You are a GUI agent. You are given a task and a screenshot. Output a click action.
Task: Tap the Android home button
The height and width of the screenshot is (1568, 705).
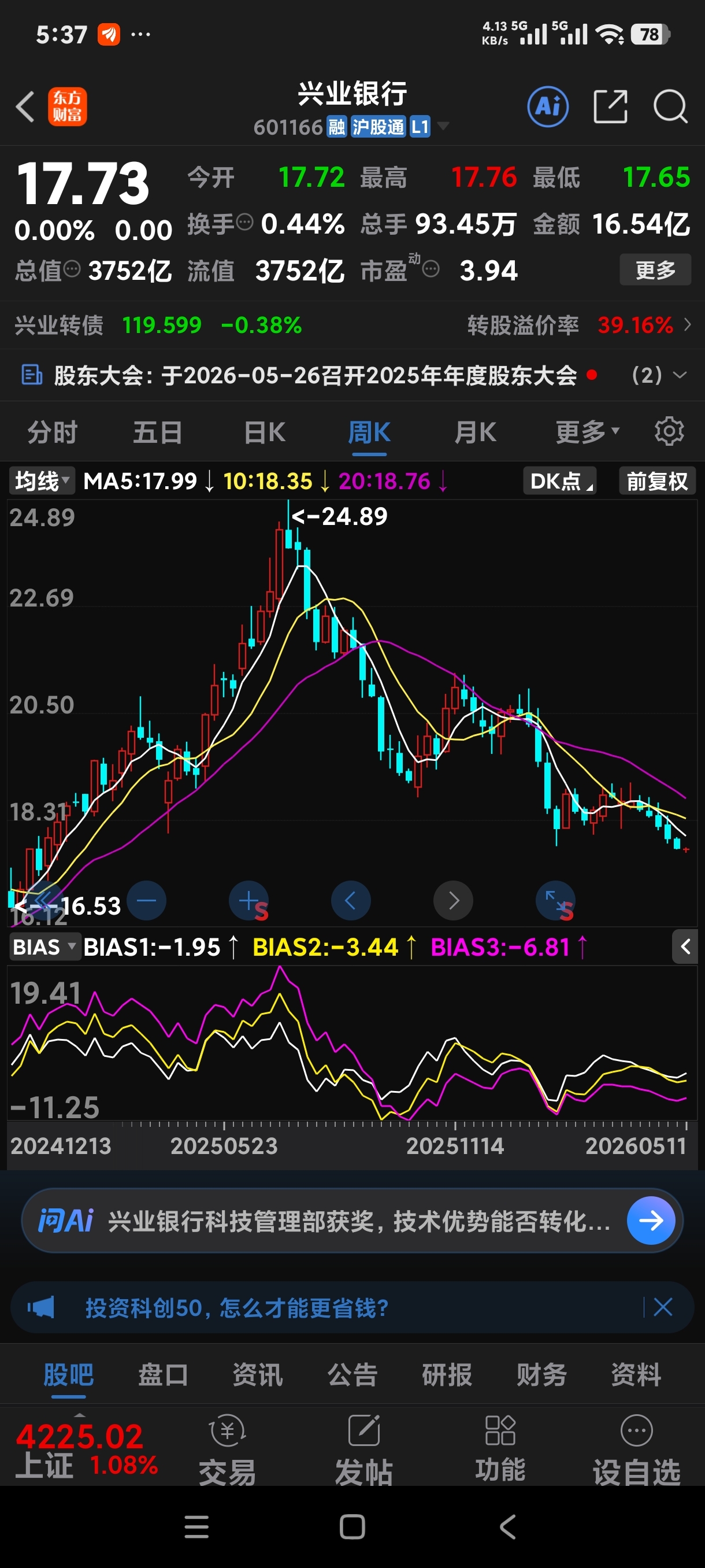coord(352,1526)
